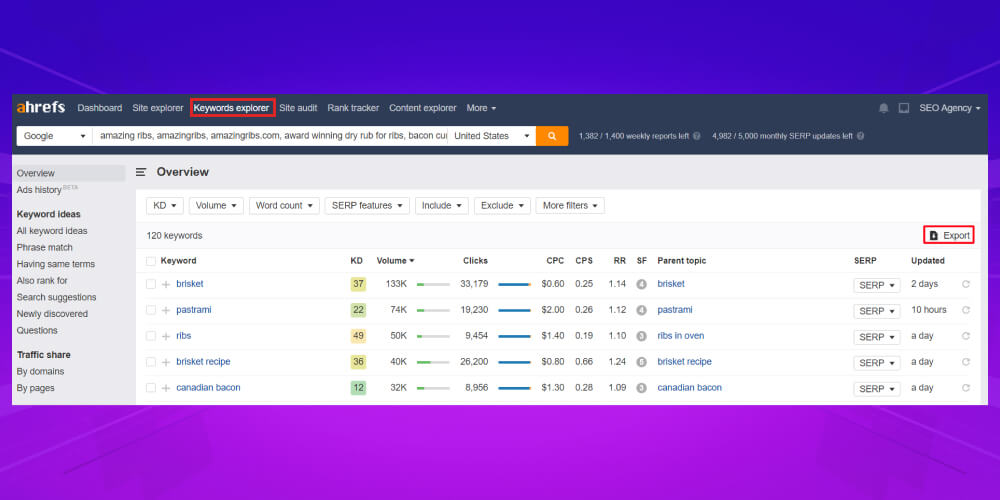The width and height of the screenshot is (1000, 500).
Task: Click the Export button
Action: click(x=949, y=235)
